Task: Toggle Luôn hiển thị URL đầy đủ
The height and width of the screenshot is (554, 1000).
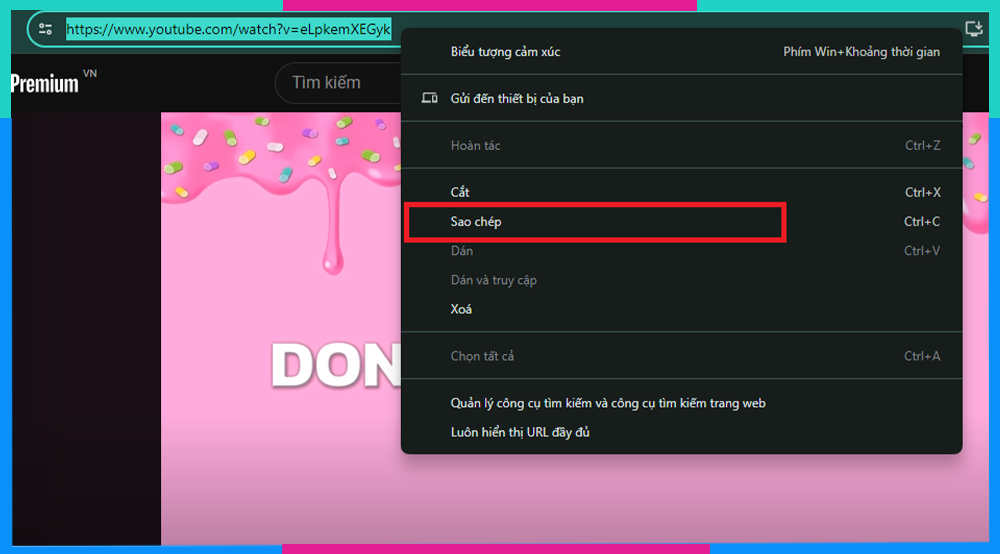Action: (x=520, y=432)
